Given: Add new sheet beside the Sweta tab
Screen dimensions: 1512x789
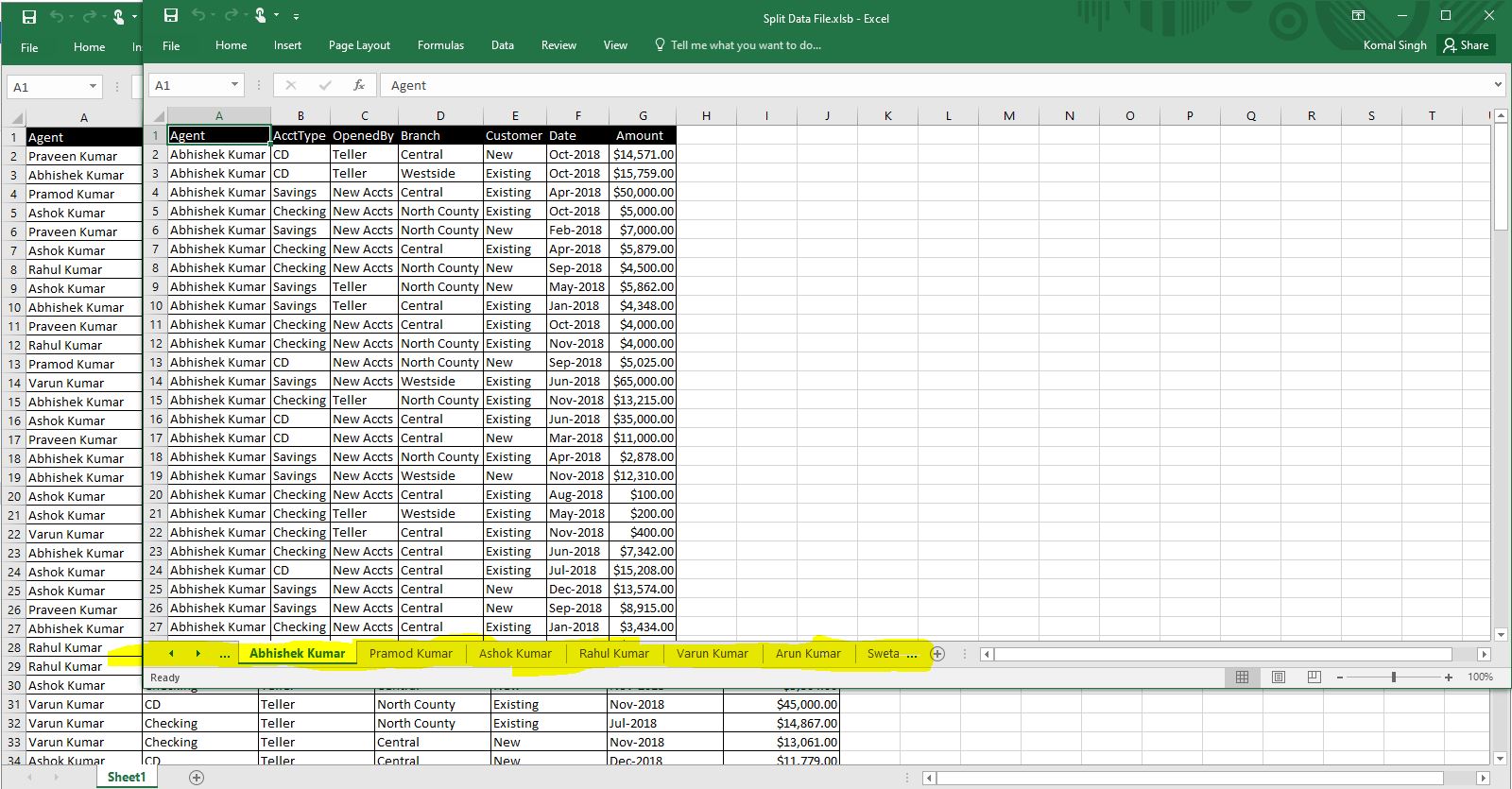Looking at the screenshot, I should pos(937,654).
